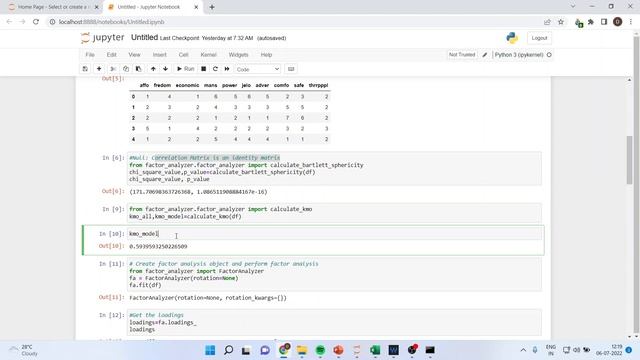Select the FactorAnalyzer cell In [11]
Image resolution: width=640 pixels, height=360 pixels.
click(334, 274)
